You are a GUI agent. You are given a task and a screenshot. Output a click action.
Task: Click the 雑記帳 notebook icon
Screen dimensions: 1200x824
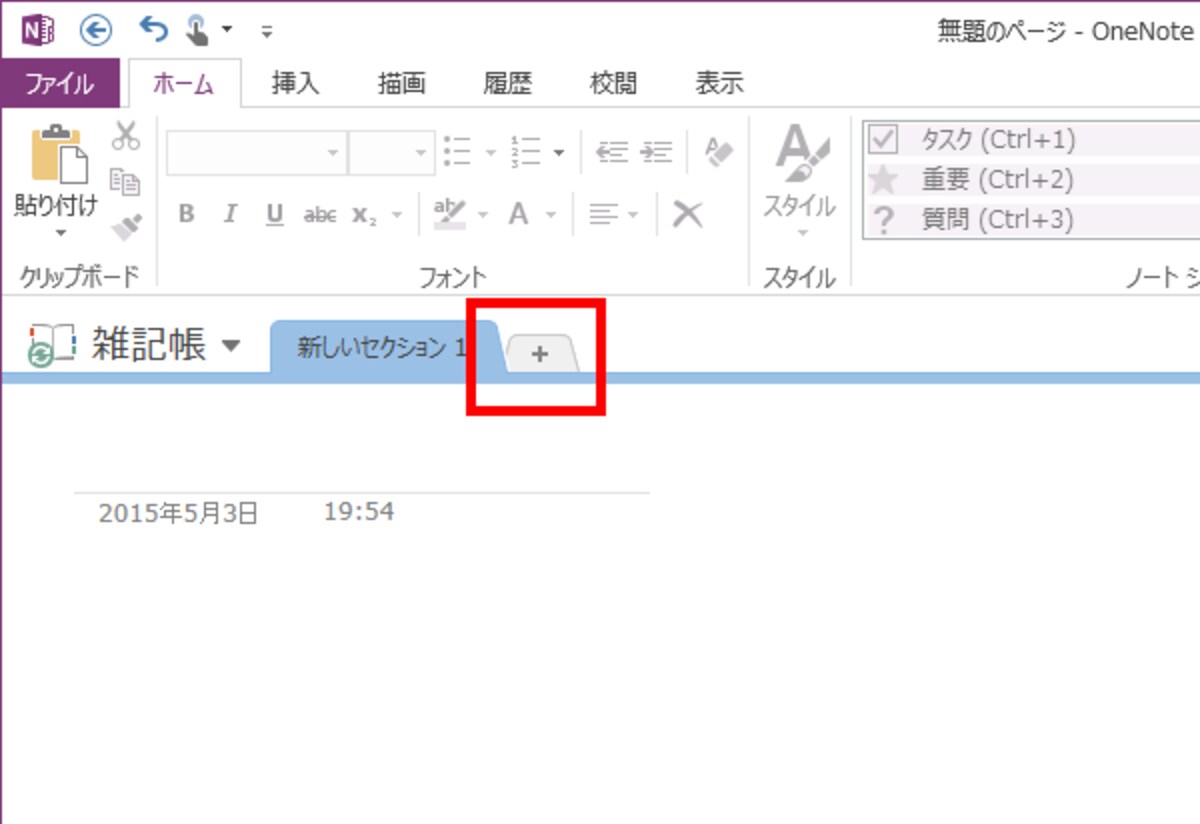51,345
